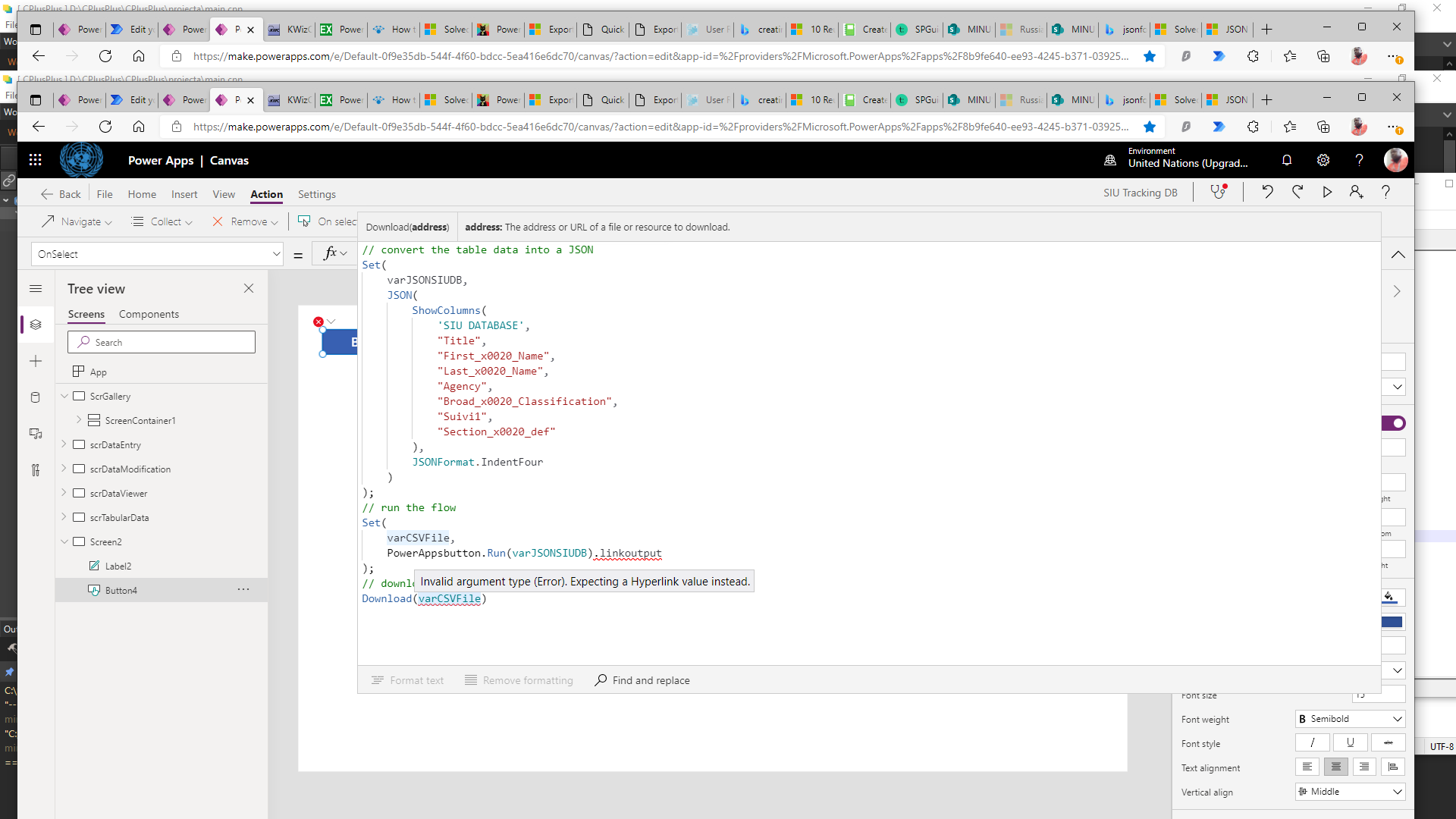Expand the scrDataViewer screen node
This screenshot has height=819, width=1456.
pyautogui.click(x=64, y=493)
